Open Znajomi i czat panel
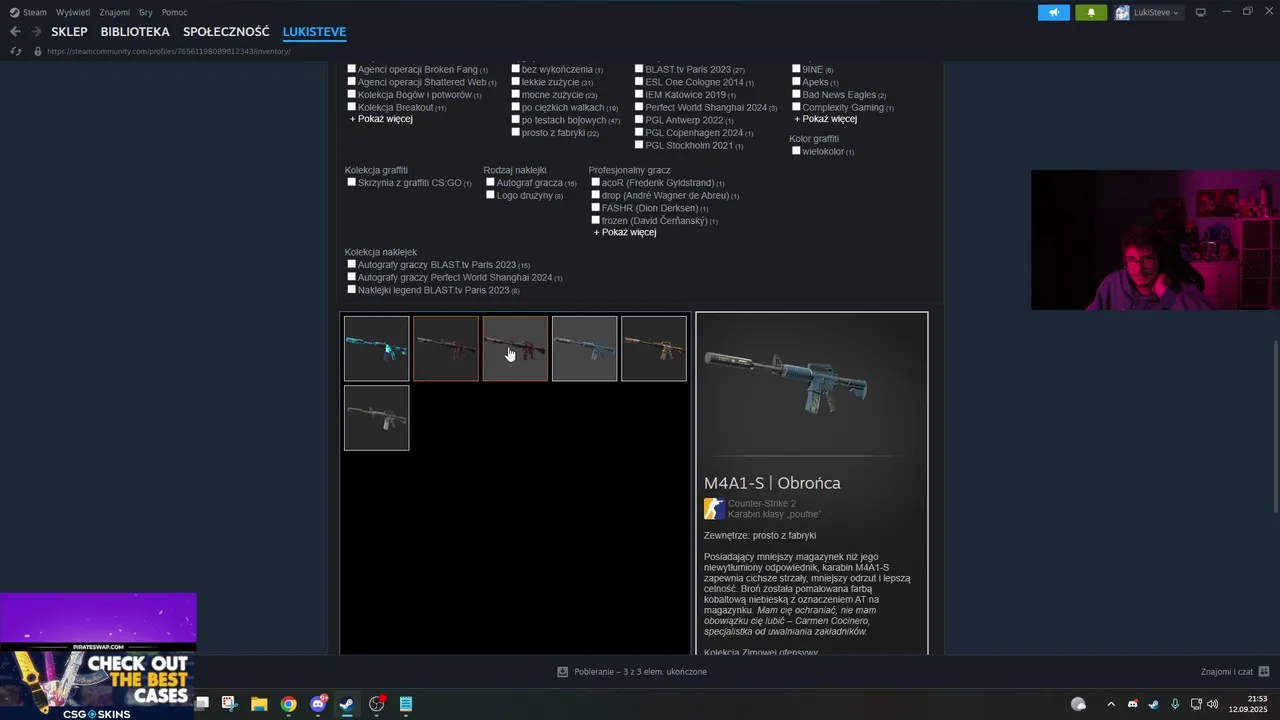This screenshot has height=720, width=1280. (x=1235, y=672)
